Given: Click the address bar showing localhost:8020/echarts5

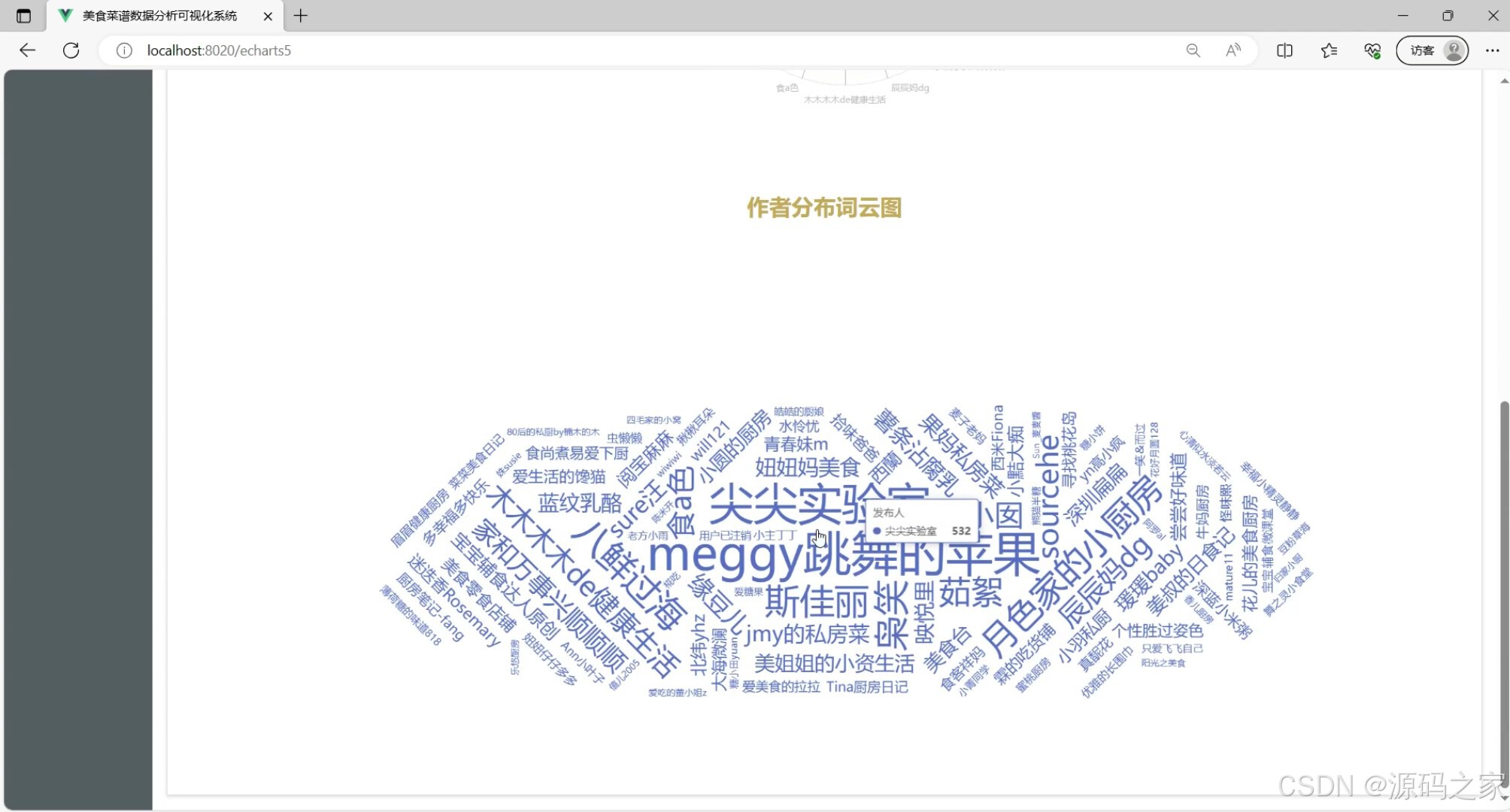Looking at the screenshot, I should point(218,50).
